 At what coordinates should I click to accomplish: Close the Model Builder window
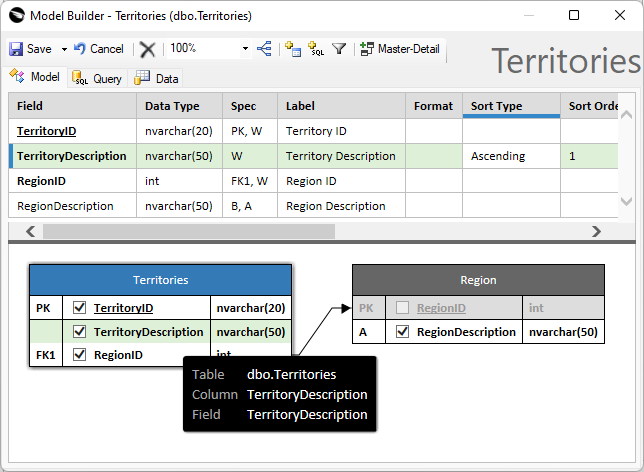pyautogui.click(x=620, y=15)
